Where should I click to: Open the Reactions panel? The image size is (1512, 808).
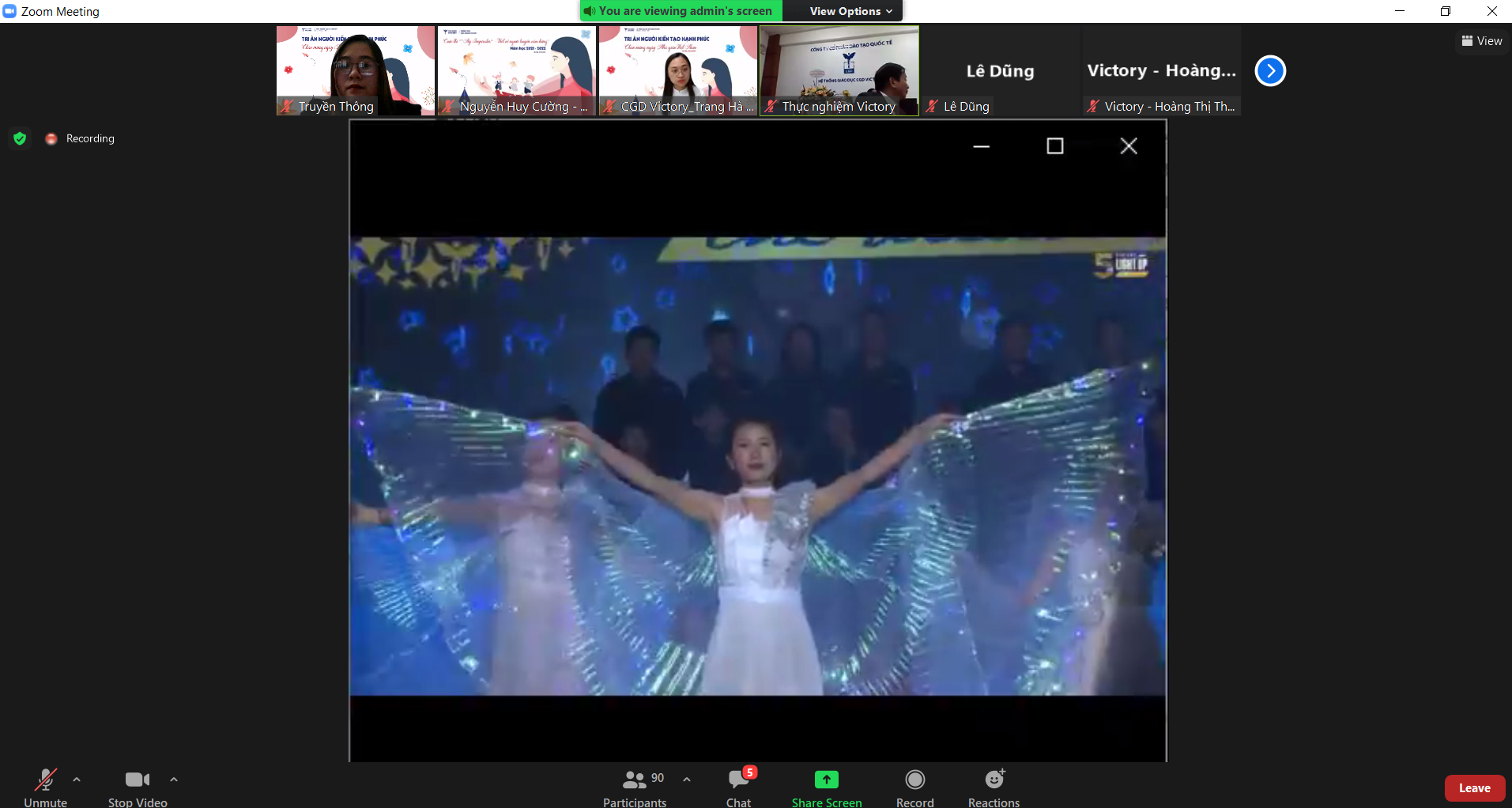pos(994,785)
